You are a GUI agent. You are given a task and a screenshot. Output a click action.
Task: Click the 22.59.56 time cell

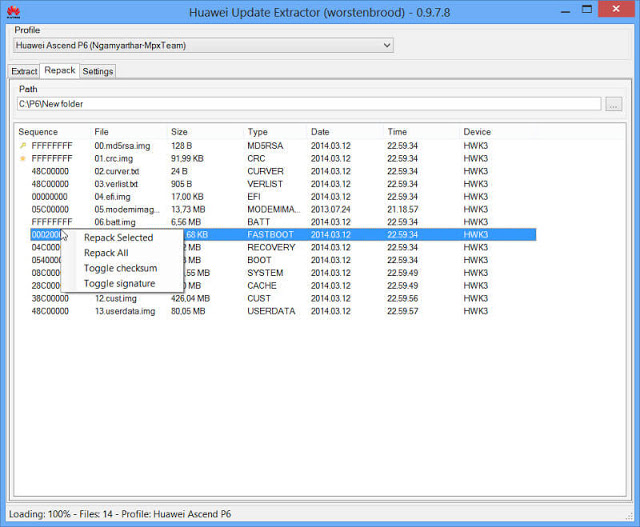402,298
